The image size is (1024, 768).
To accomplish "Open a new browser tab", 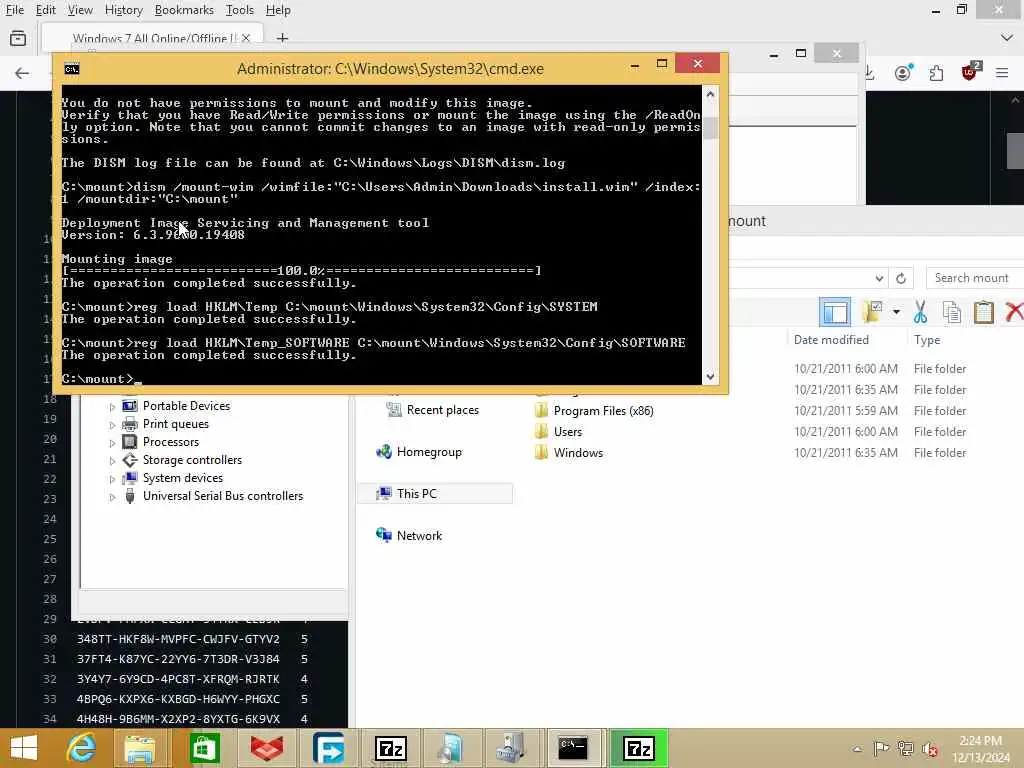I will (282, 39).
